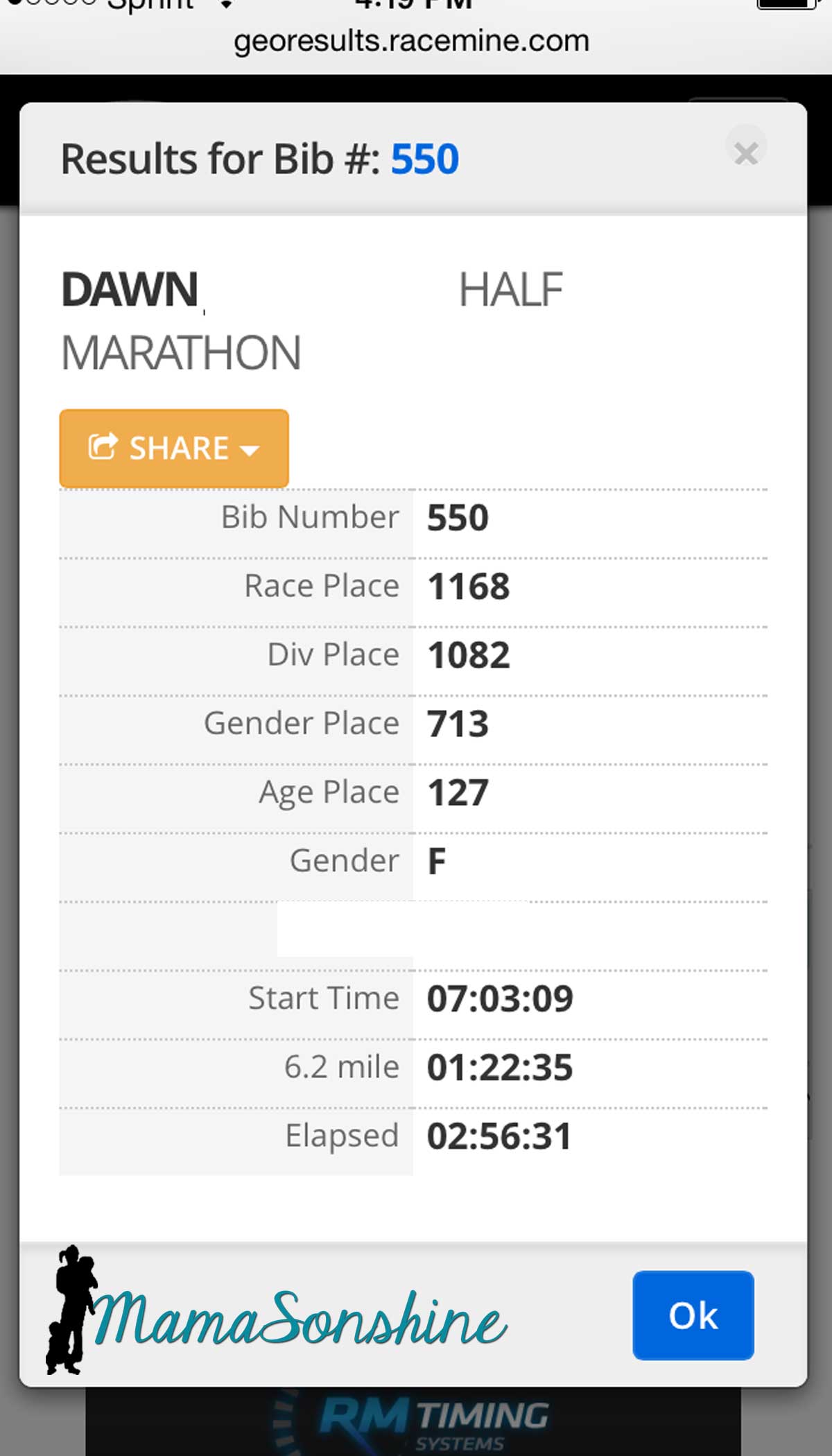Click the RM Timing Systems logo
This screenshot has height=1456, width=832.
click(433, 1420)
